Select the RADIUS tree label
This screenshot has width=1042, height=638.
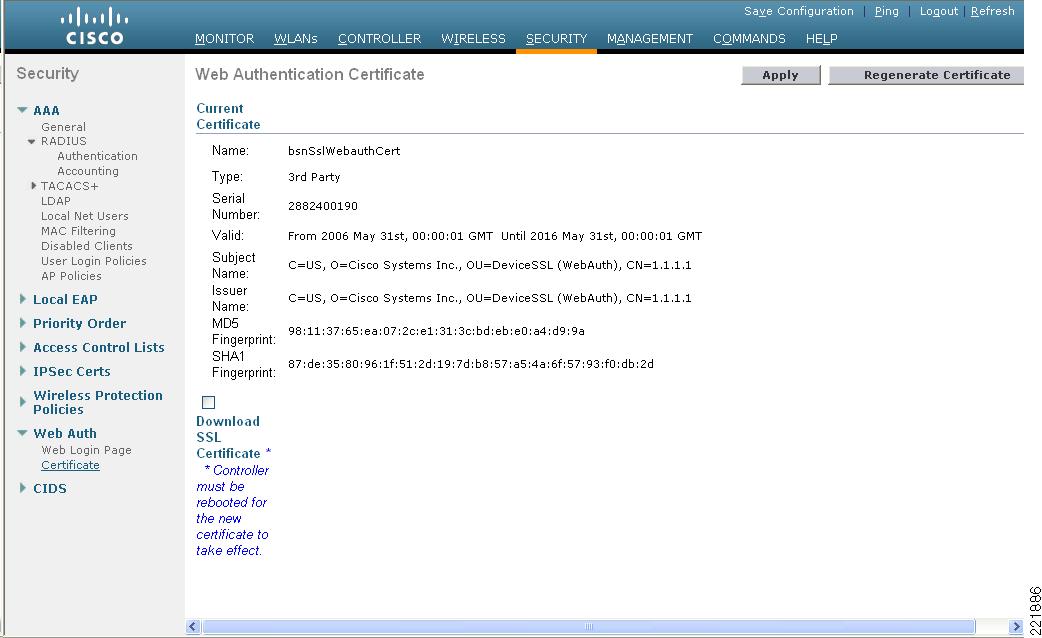click(x=63, y=141)
